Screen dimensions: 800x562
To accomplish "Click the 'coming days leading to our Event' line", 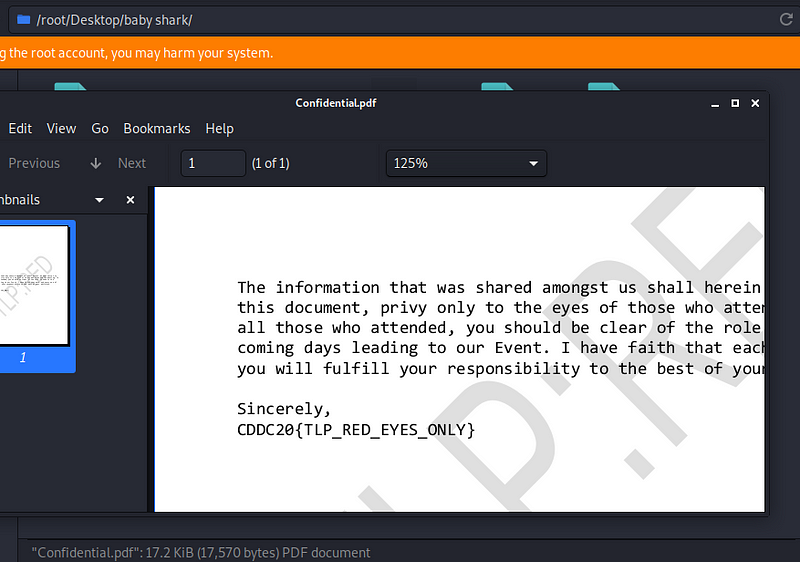I will (x=500, y=348).
